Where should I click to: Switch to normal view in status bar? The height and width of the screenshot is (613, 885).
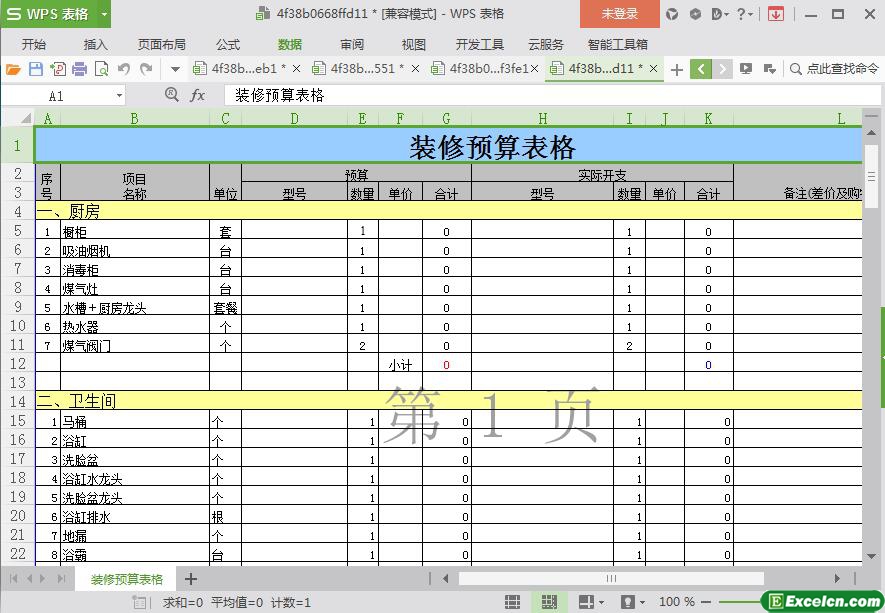click(512, 602)
